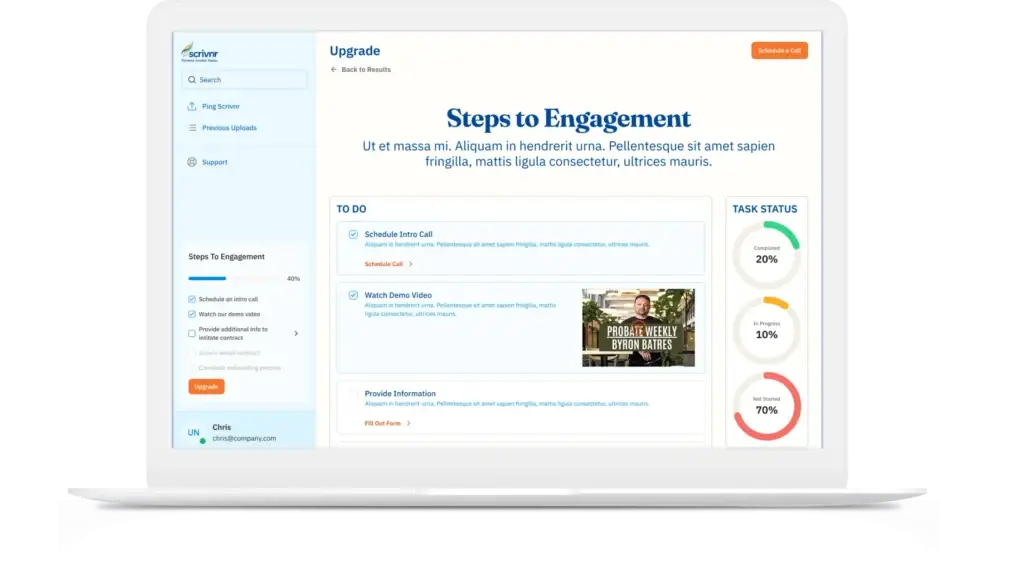
Task: Toggle the sidebar 'Schedule an intro call' checkbox
Action: tap(192, 299)
